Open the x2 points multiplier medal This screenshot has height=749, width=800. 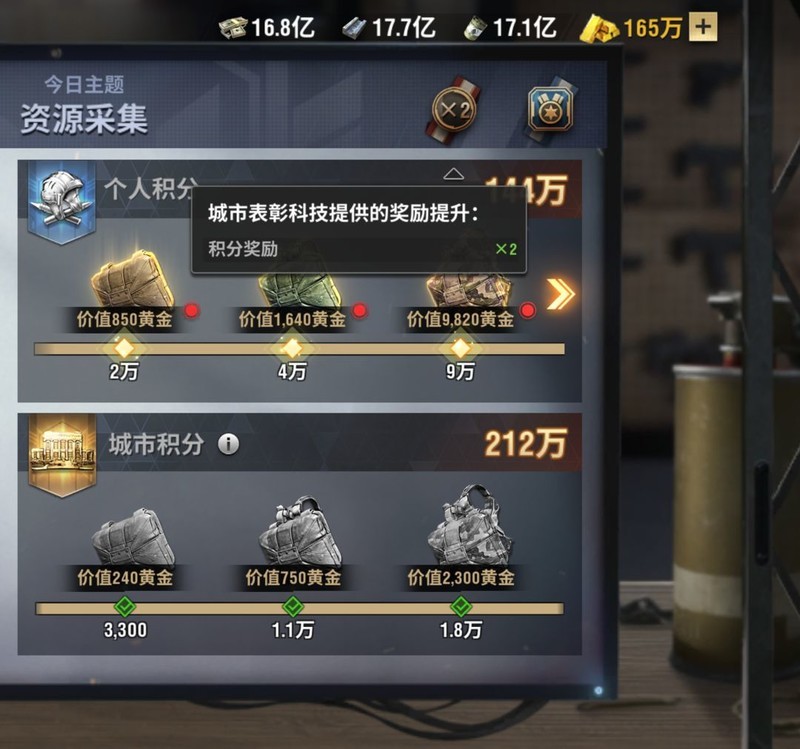[454, 110]
